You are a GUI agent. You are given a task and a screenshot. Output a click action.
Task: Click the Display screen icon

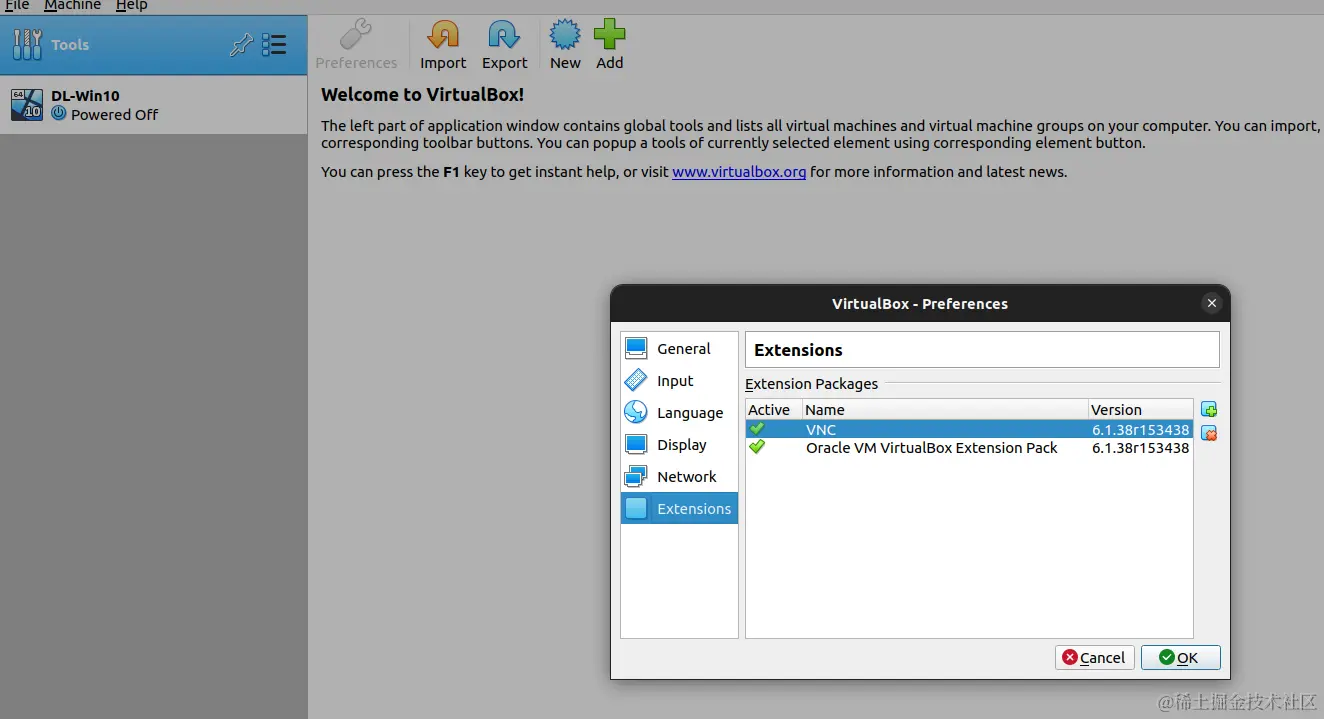click(x=636, y=444)
